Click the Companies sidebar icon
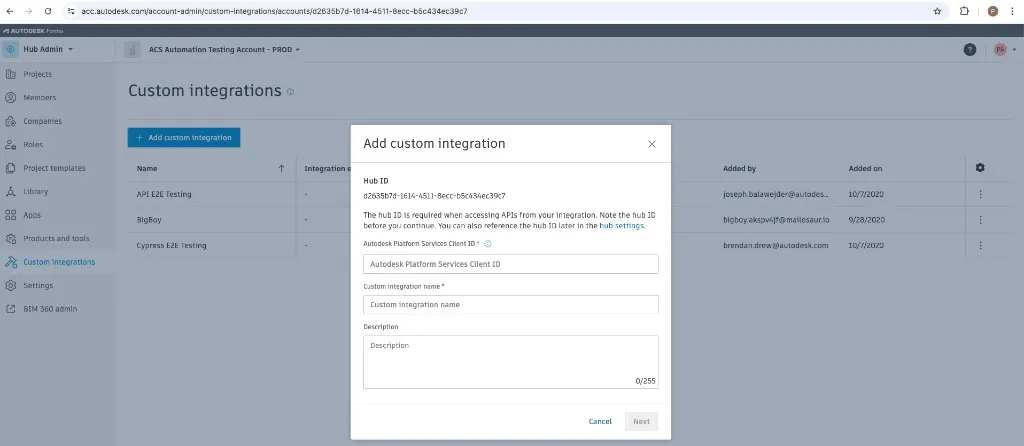This screenshot has width=1024, height=446. (10, 121)
